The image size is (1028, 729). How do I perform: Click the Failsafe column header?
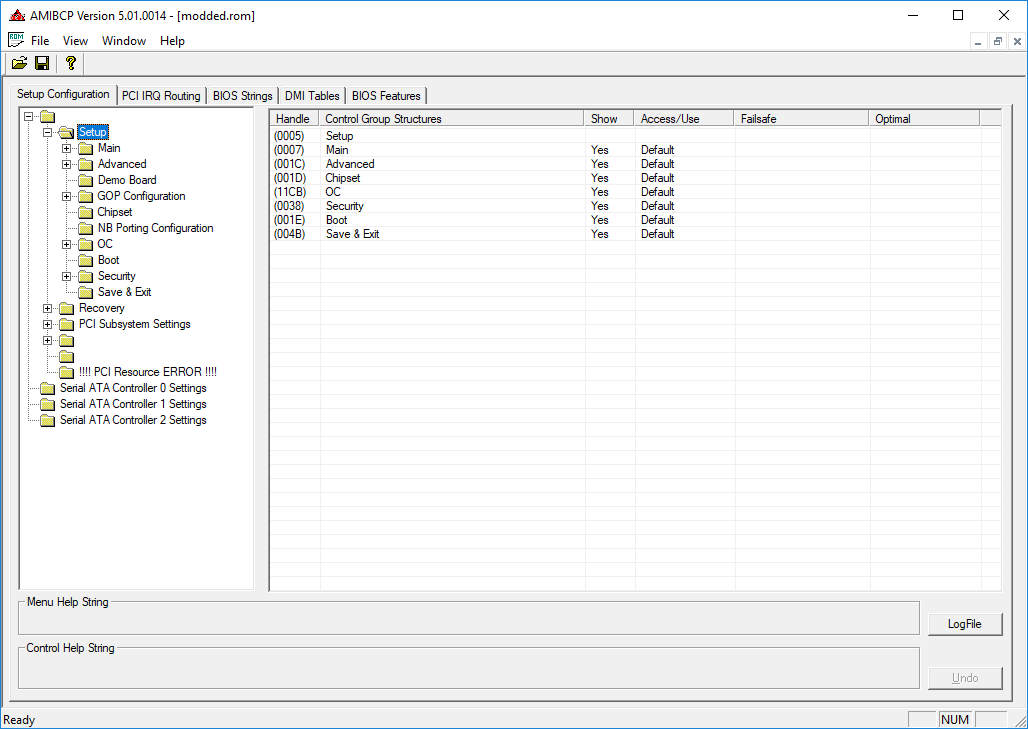click(801, 119)
